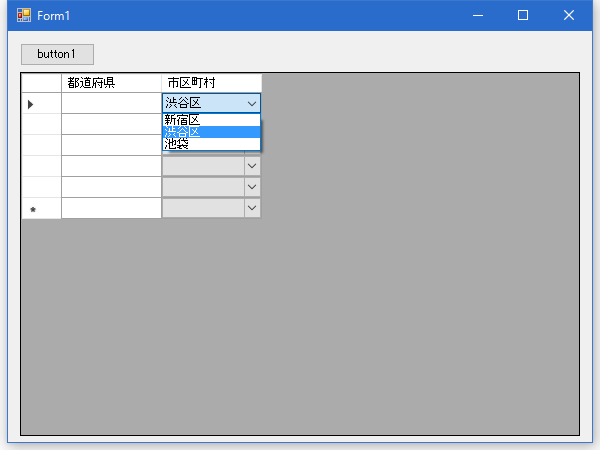This screenshot has height=450, width=600.
Task: Click the 市区町村 column header
Action: [211, 82]
